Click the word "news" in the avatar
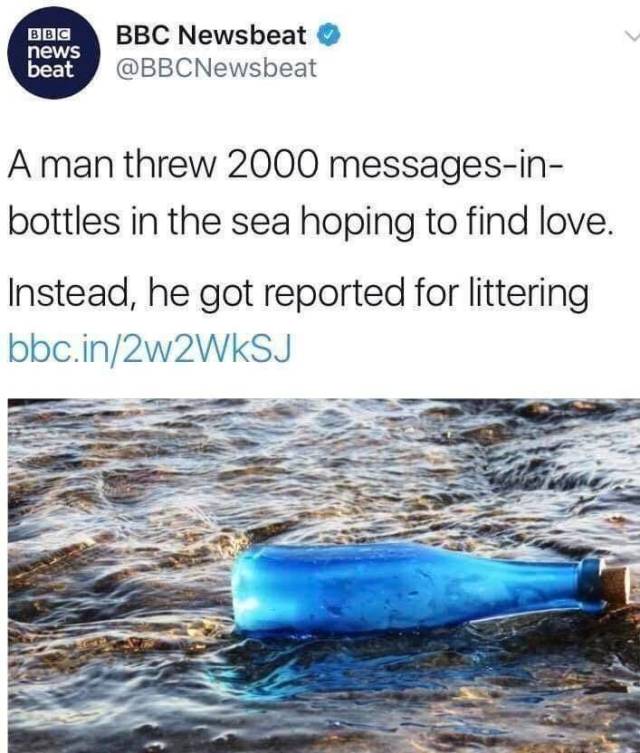640x753 pixels. pos(53,51)
